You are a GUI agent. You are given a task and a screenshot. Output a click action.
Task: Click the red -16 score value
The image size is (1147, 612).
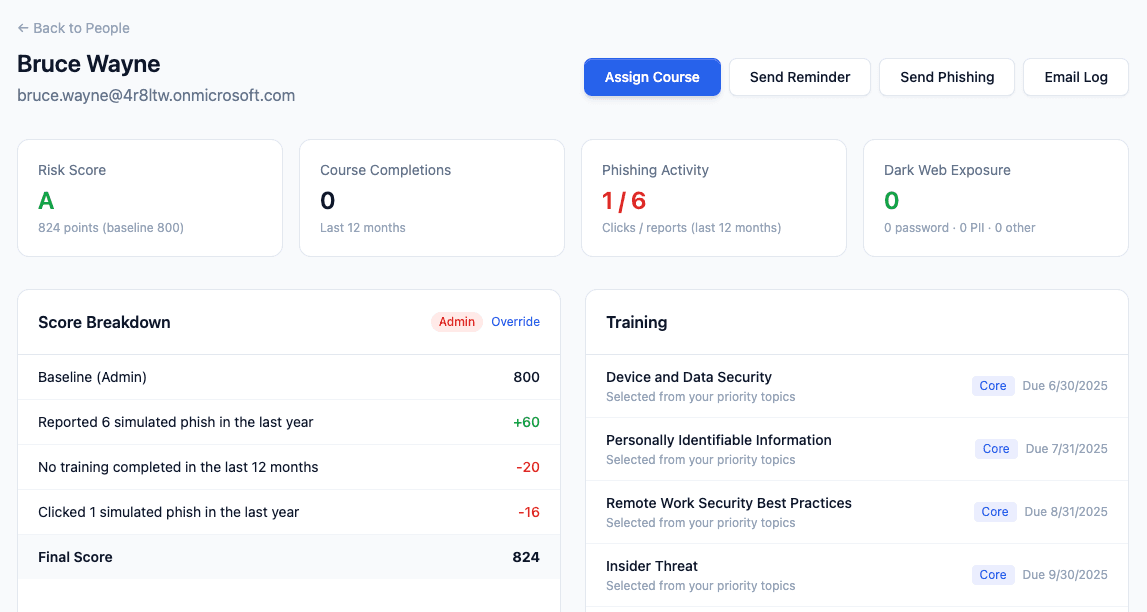point(528,512)
